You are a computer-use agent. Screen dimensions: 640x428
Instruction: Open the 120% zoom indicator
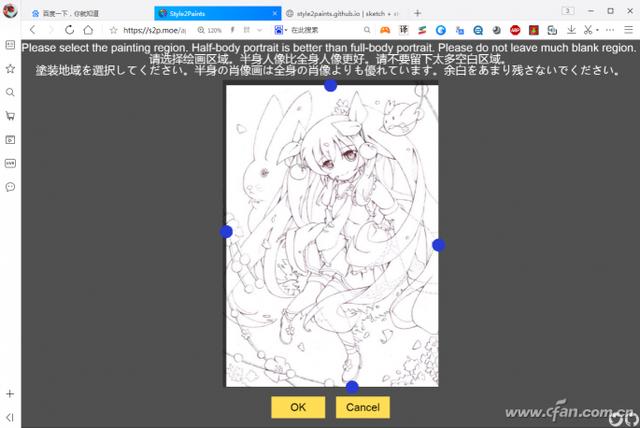[x=209, y=30]
